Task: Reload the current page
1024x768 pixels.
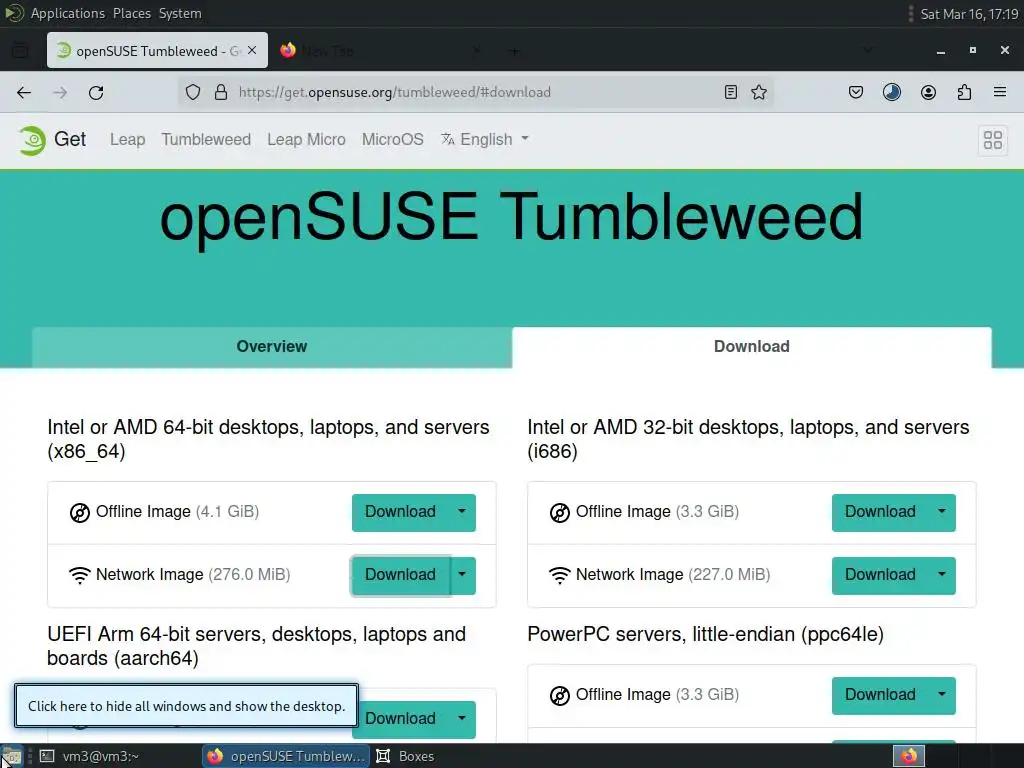Action: tap(96, 93)
